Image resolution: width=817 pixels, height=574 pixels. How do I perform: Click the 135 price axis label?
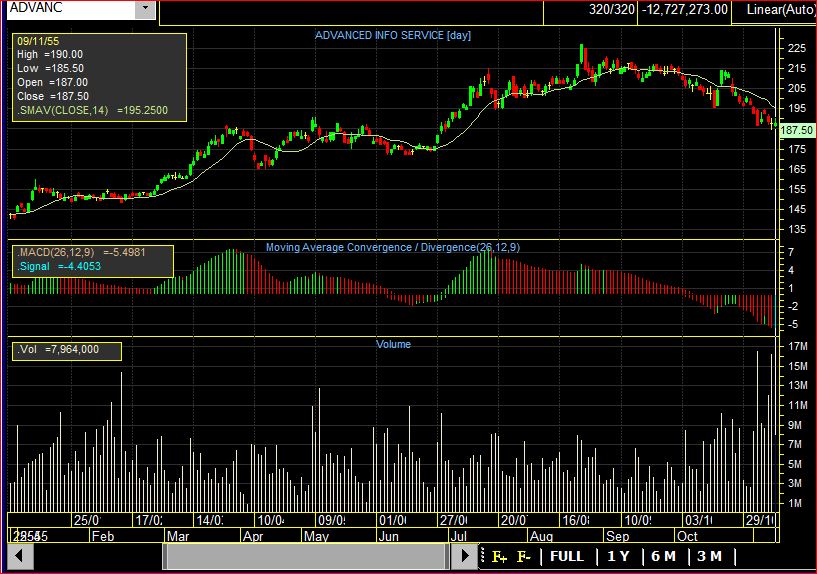coord(797,229)
